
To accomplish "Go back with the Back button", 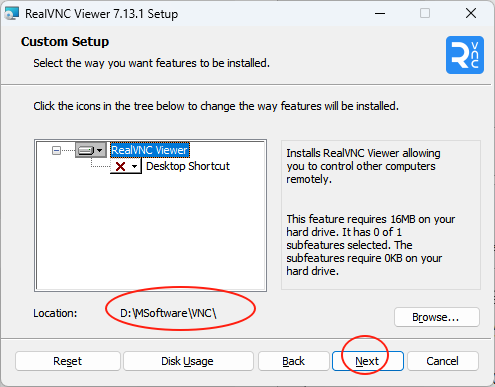I will (294, 361).
